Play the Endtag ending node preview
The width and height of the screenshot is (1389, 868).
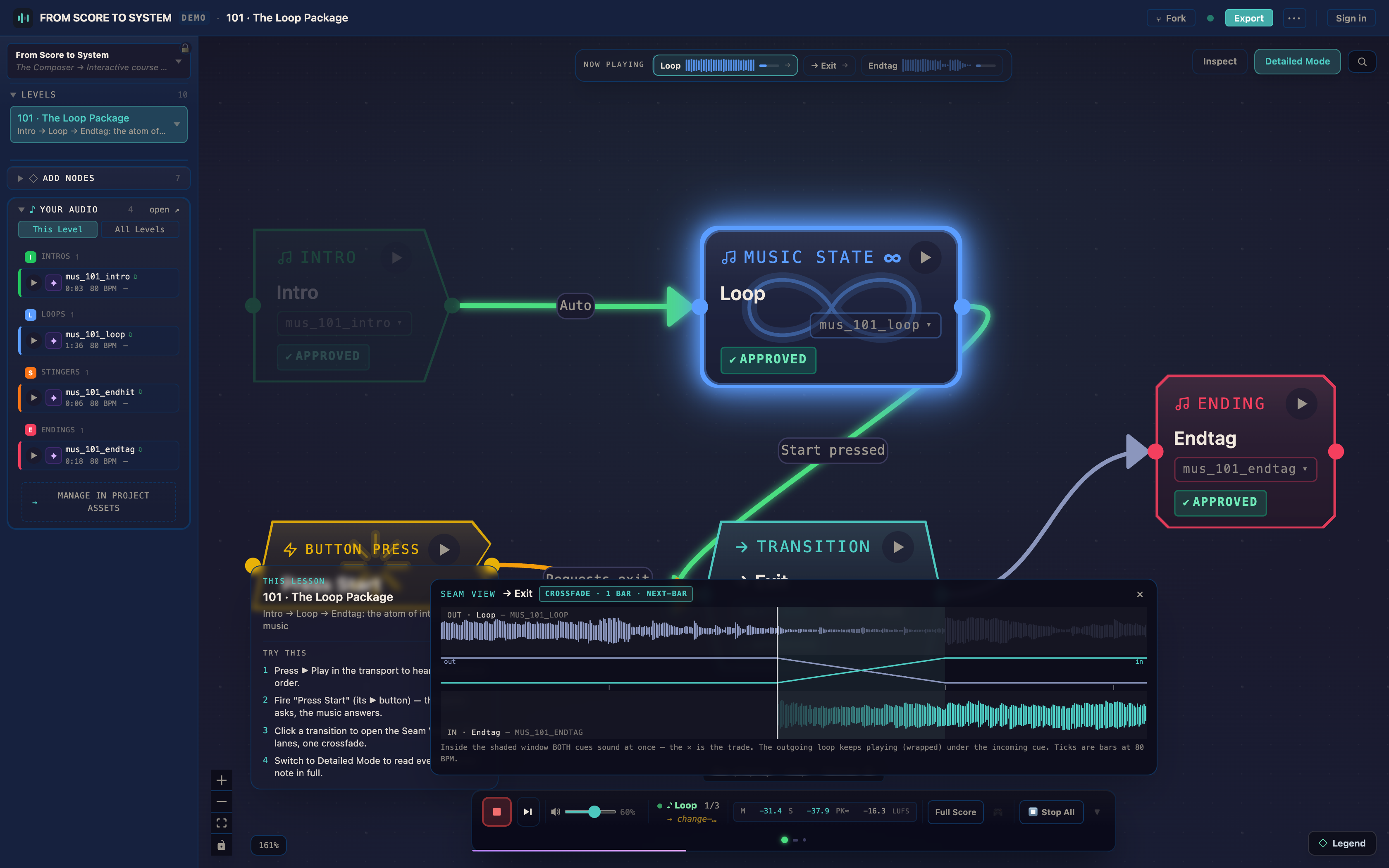tap(1301, 403)
